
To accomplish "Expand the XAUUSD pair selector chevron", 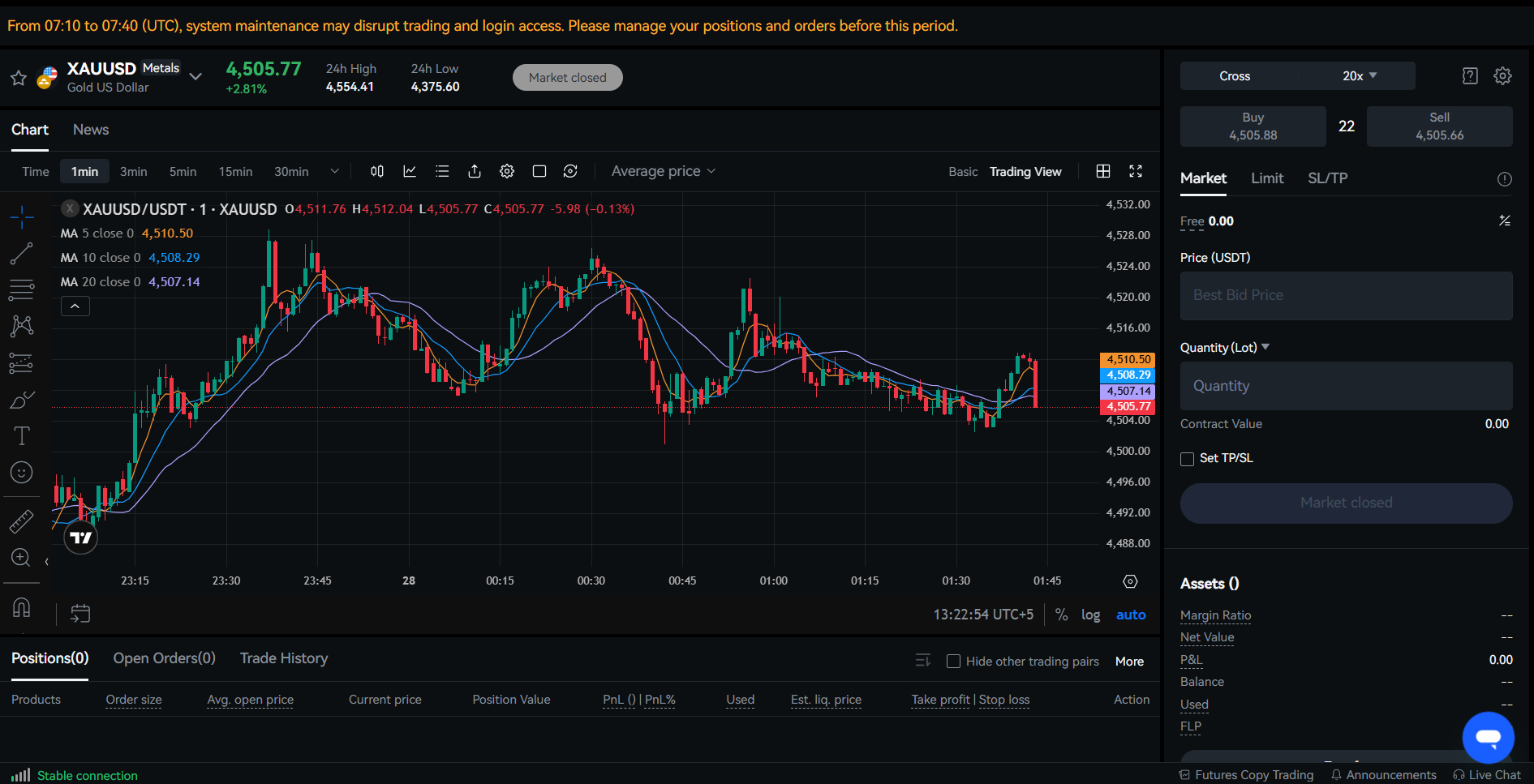I will coord(196,77).
